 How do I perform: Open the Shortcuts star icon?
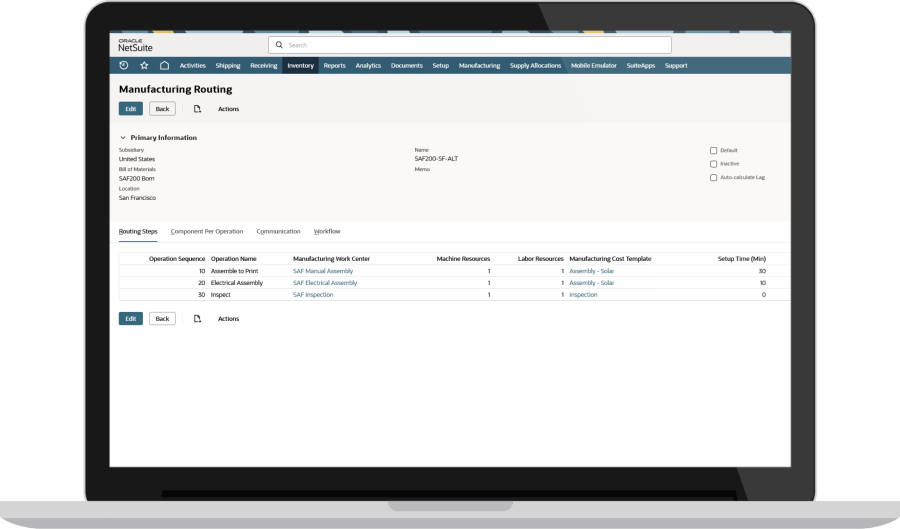click(x=144, y=65)
